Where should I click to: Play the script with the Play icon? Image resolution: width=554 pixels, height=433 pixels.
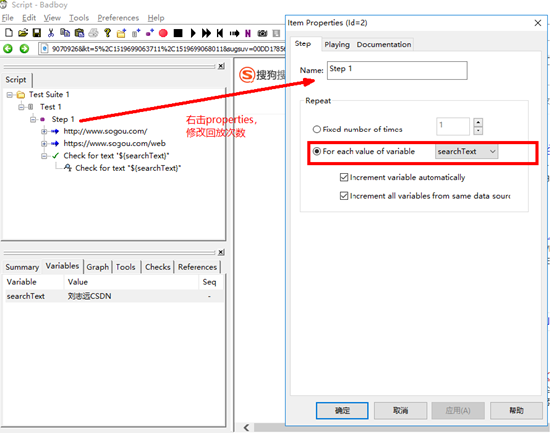coord(193,33)
